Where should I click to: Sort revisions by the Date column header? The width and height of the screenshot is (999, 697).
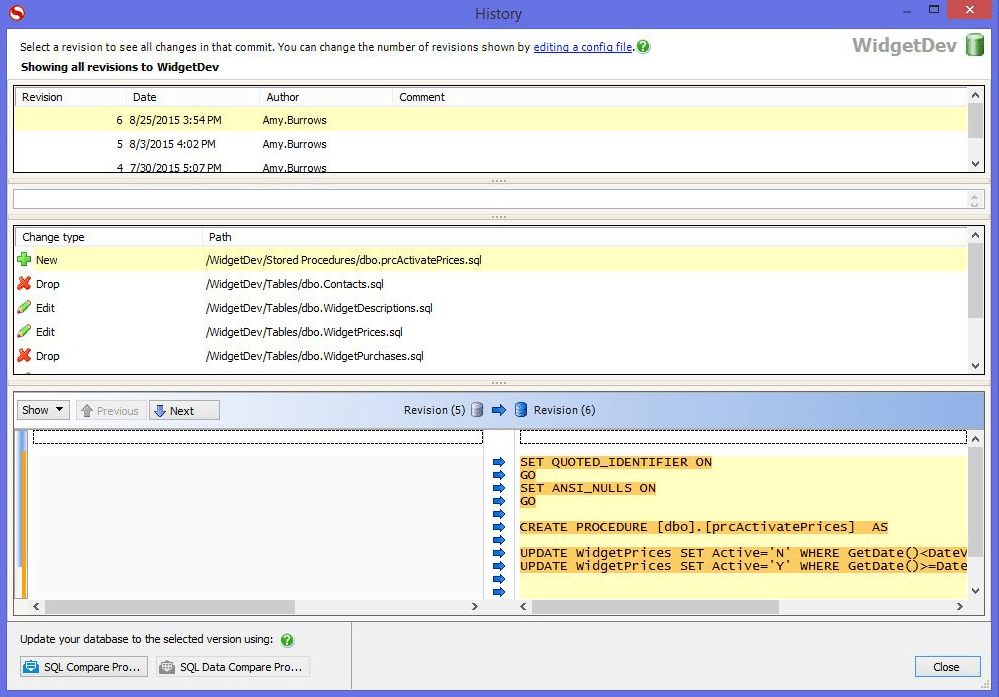pos(192,97)
